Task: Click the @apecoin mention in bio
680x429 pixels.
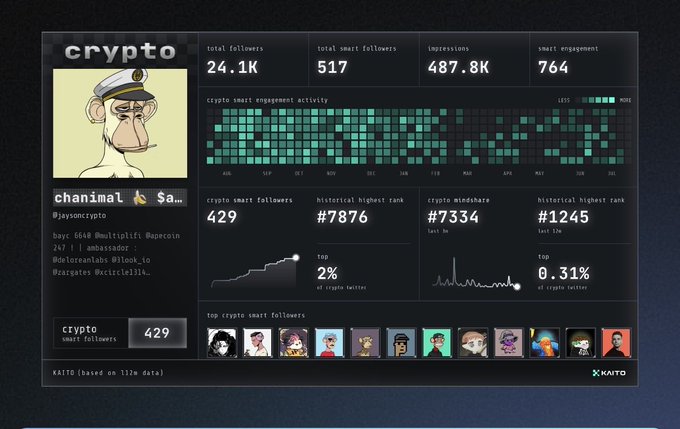Action: pyautogui.click(x=163, y=236)
